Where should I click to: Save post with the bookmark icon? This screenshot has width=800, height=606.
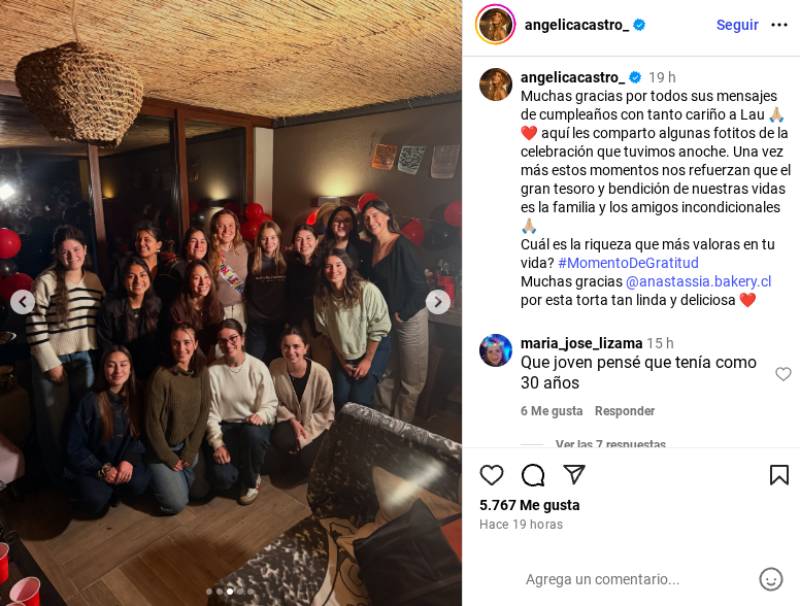click(x=779, y=475)
